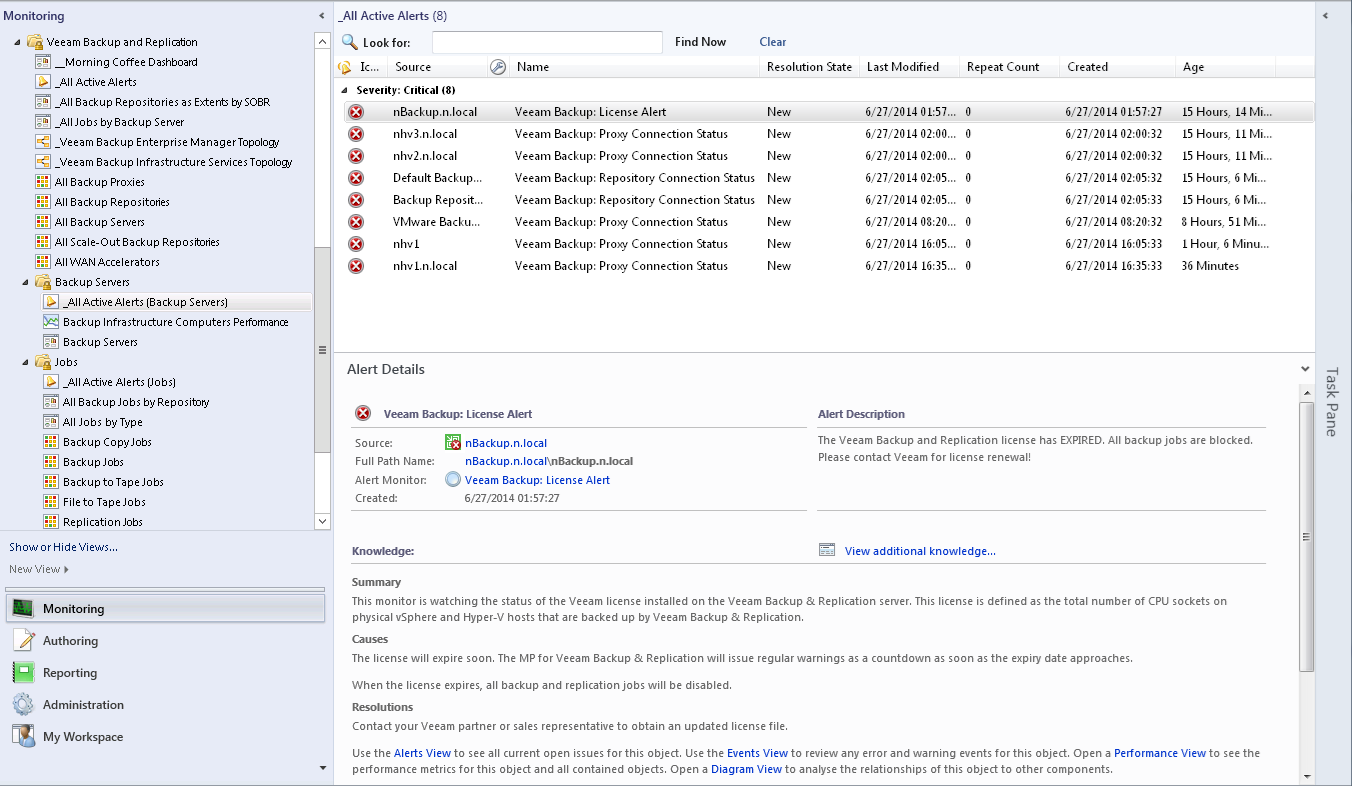Select All Backup Proxies in navigation tree
1352x786 pixels.
click(99, 182)
